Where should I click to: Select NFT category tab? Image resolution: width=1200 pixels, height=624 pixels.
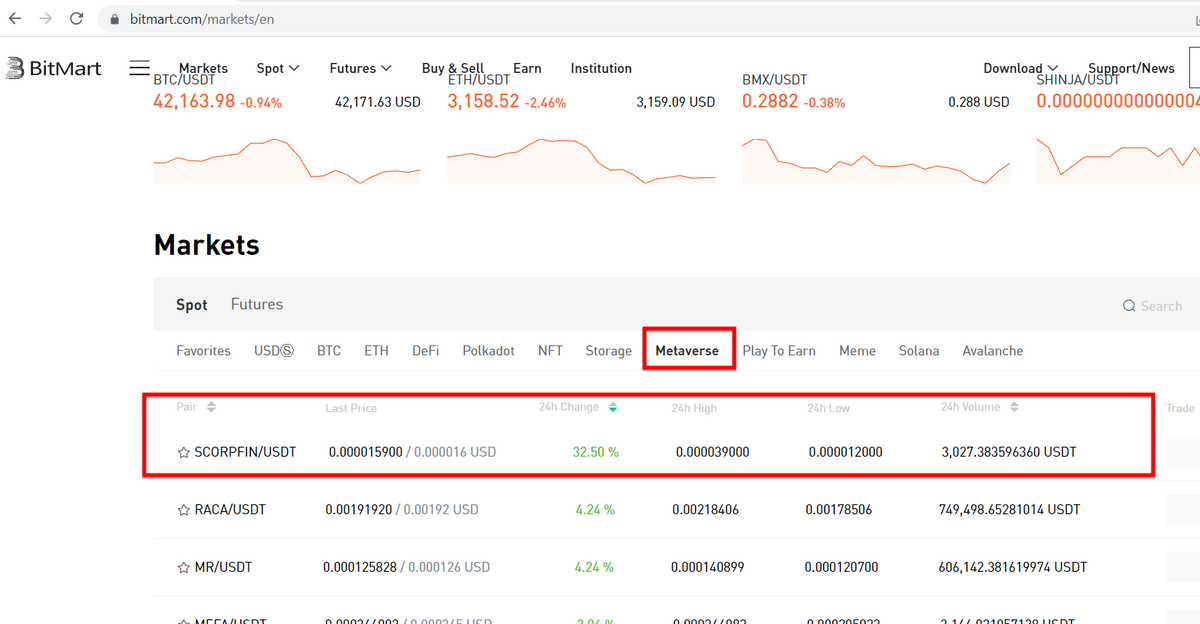[550, 351]
